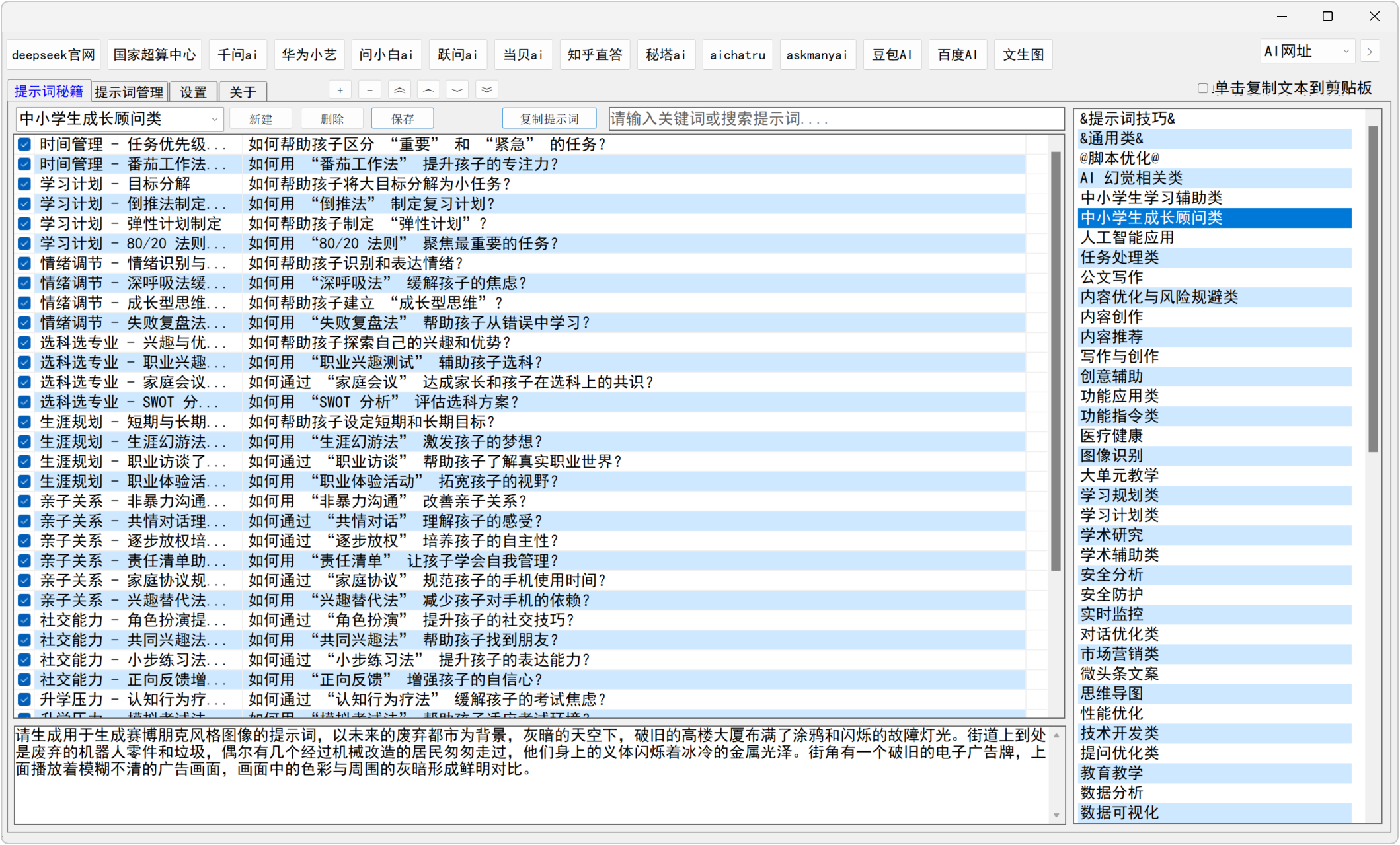The image size is (1400, 845).
Task: Uncheck the 社交能力 - 角色扮演提 row checkbox
Action: click(x=24, y=620)
